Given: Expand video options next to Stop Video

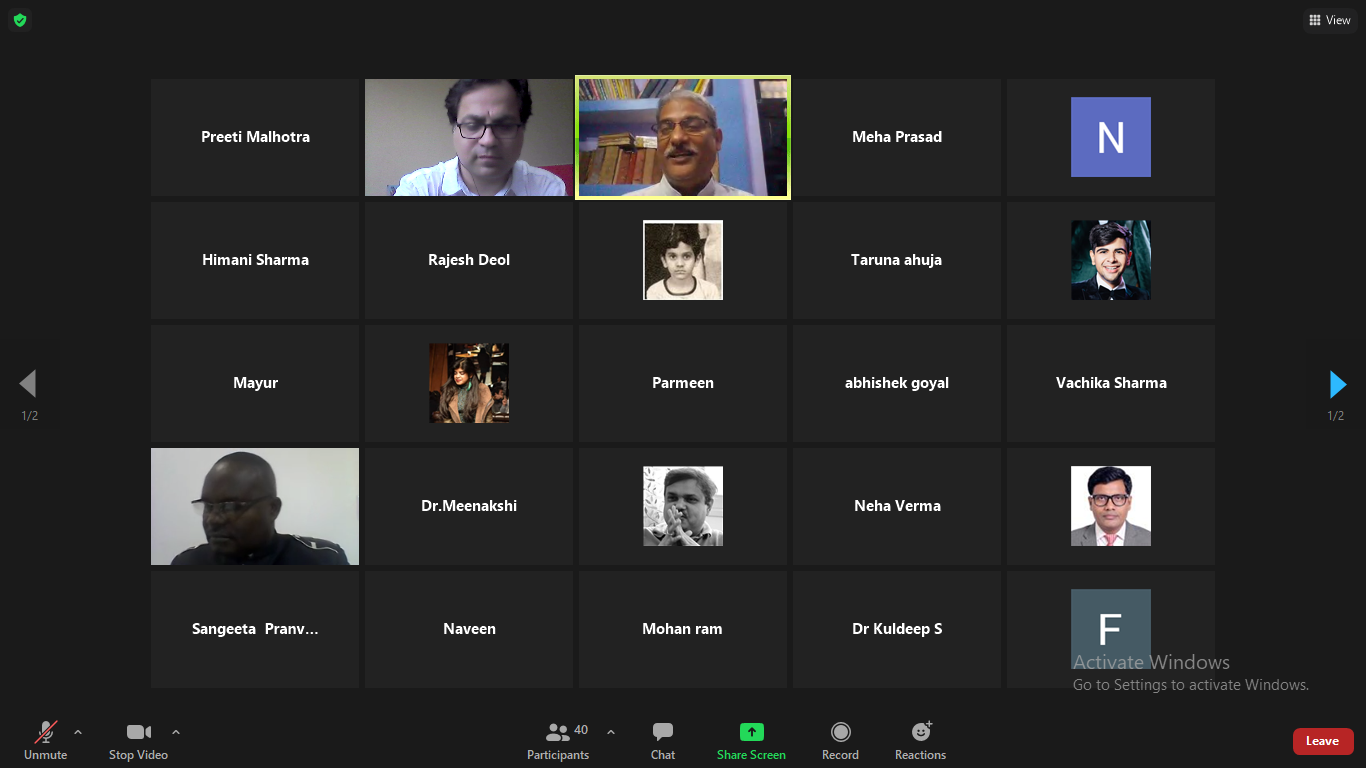Looking at the screenshot, I should (x=176, y=732).
